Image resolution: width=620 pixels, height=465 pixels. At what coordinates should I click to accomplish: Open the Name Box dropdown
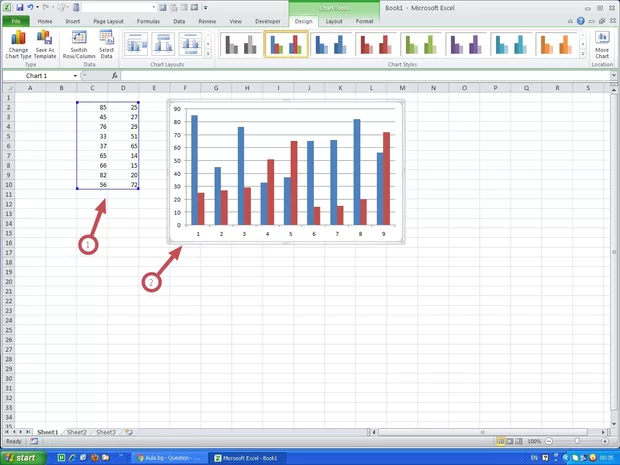point(75,76)
